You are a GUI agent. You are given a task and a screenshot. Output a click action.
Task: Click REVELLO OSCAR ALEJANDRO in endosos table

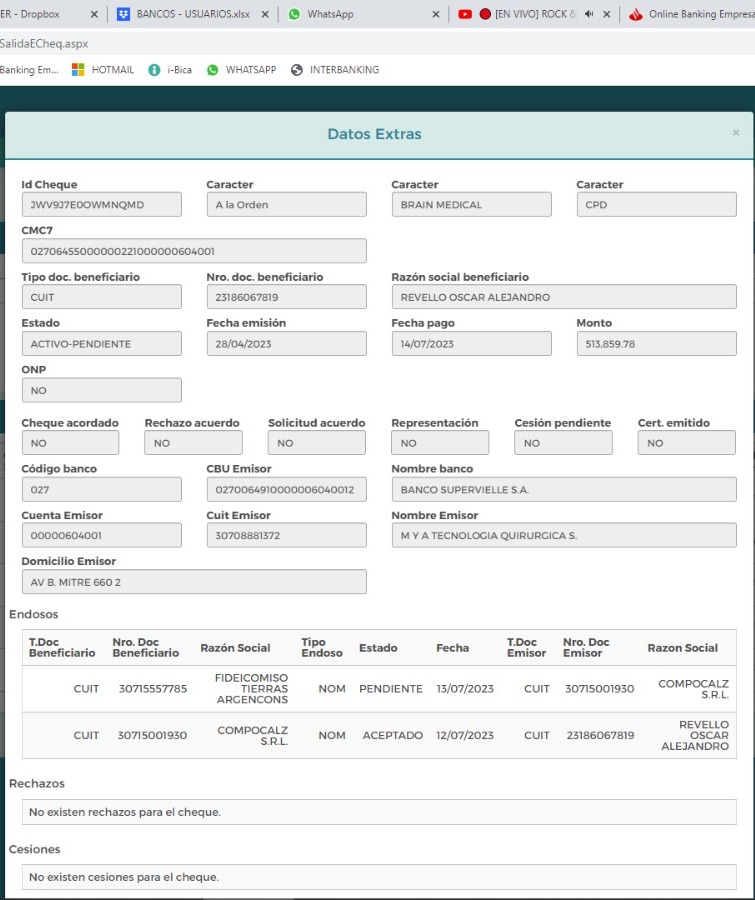point(695,735)
